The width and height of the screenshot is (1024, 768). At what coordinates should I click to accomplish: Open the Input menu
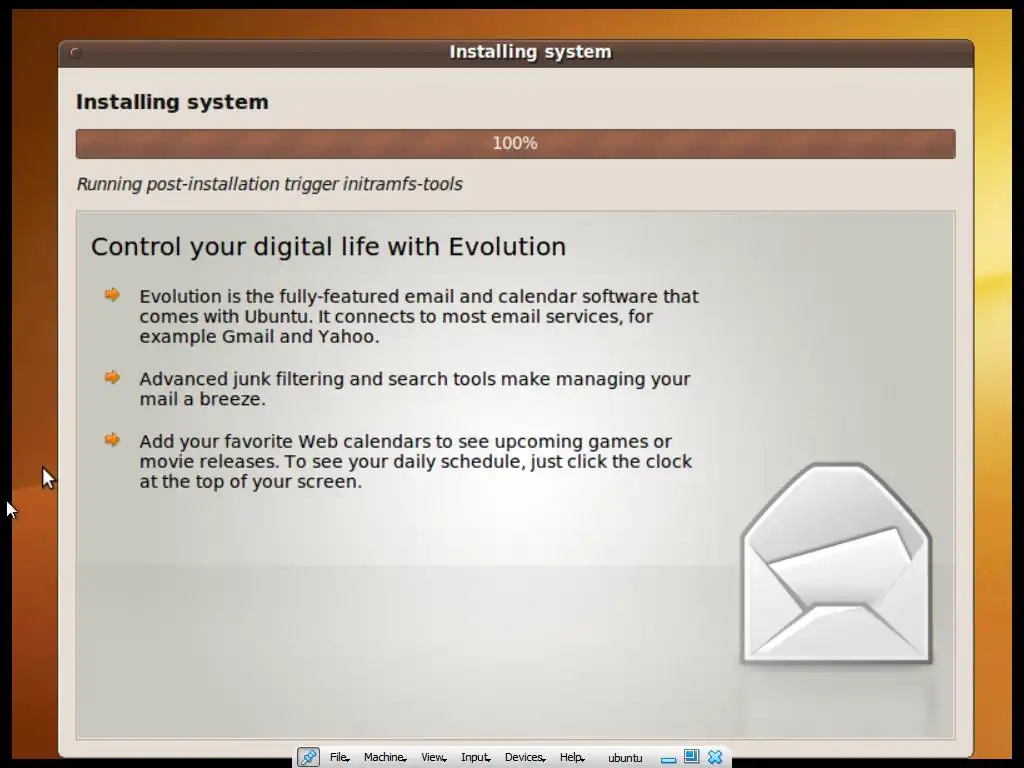[475, 758]
